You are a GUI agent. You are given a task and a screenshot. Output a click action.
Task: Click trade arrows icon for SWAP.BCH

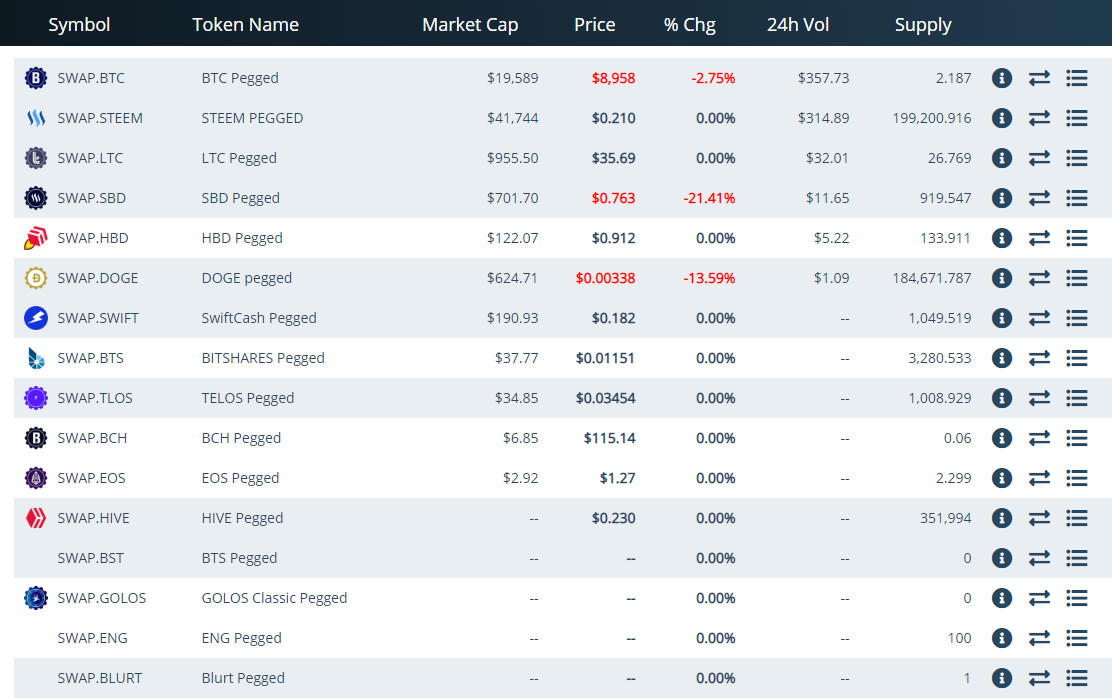pos(1039,438)
